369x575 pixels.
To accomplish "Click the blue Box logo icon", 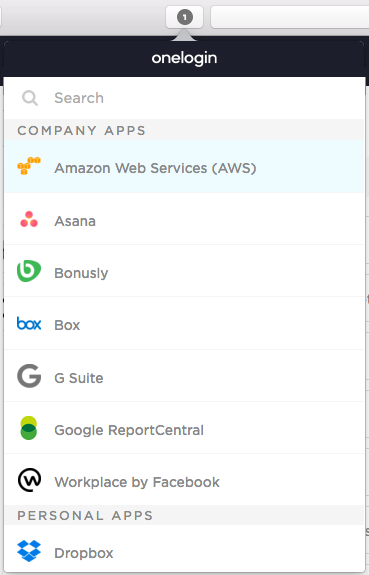I will pyautogui.click(x=29, y=324).
